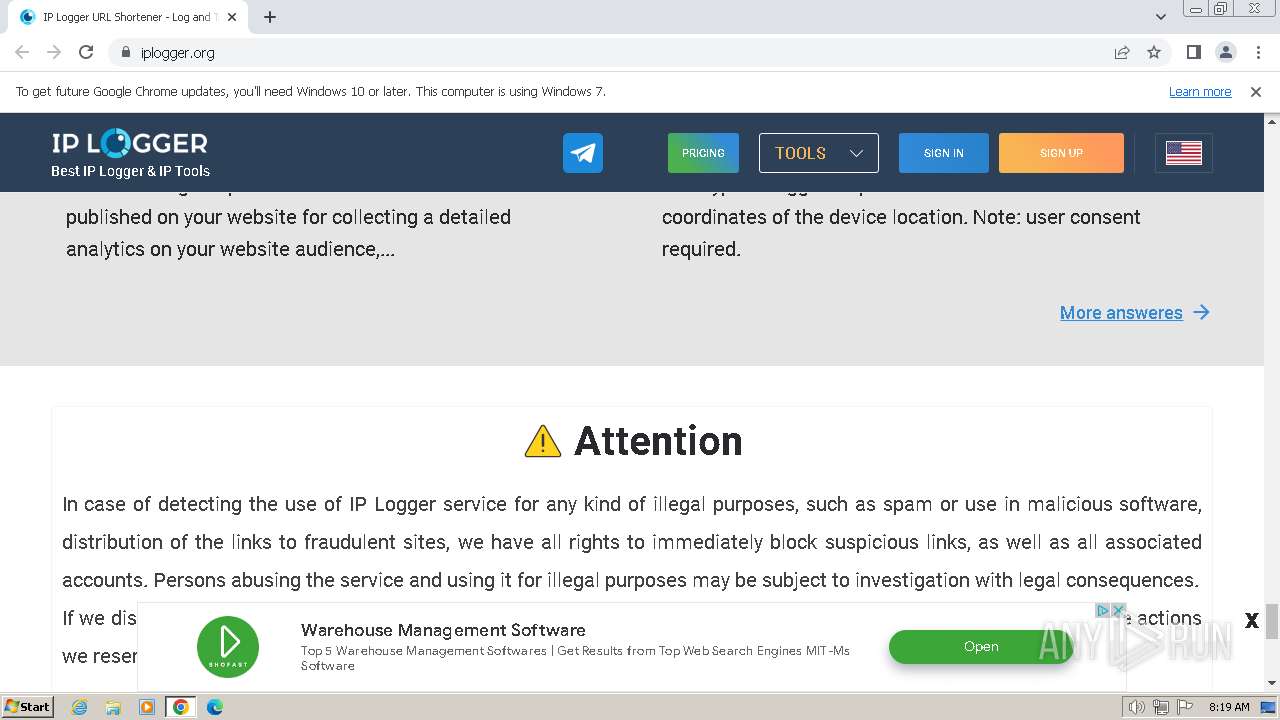1280x720 pixels.
Task: Open Action Center flag icon
Action: point(1183,707)
